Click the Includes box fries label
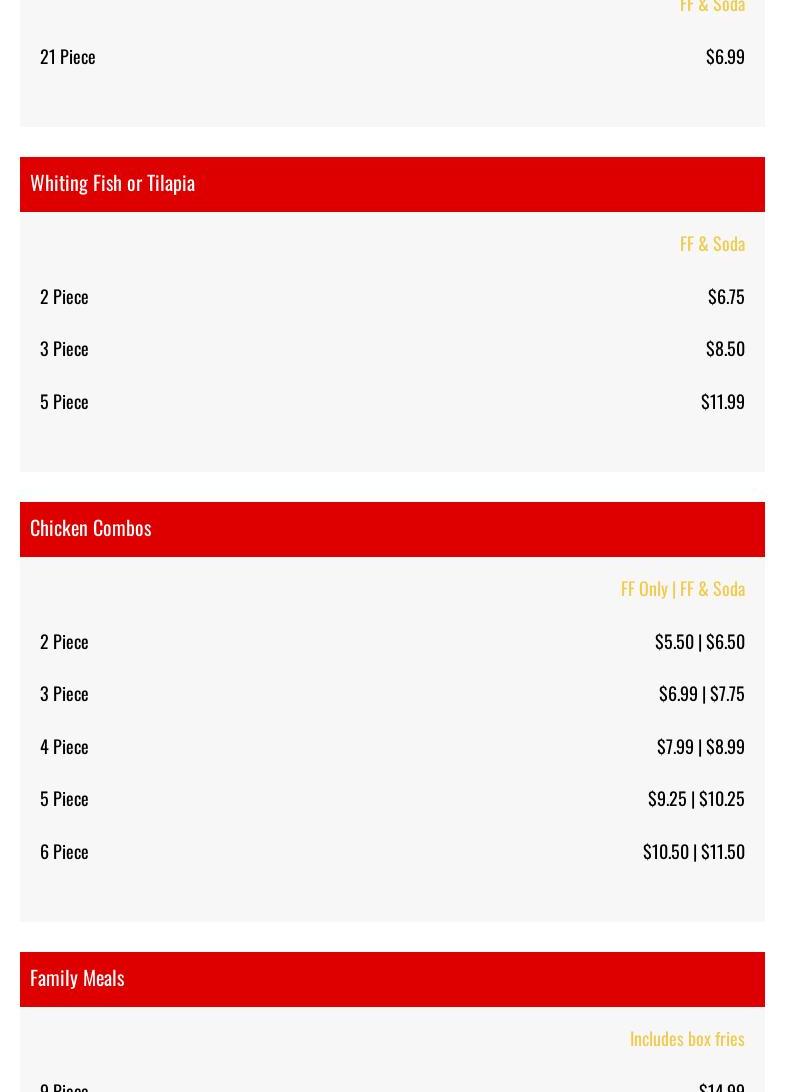The image size is (785, 1092). tap(687, 1039)
